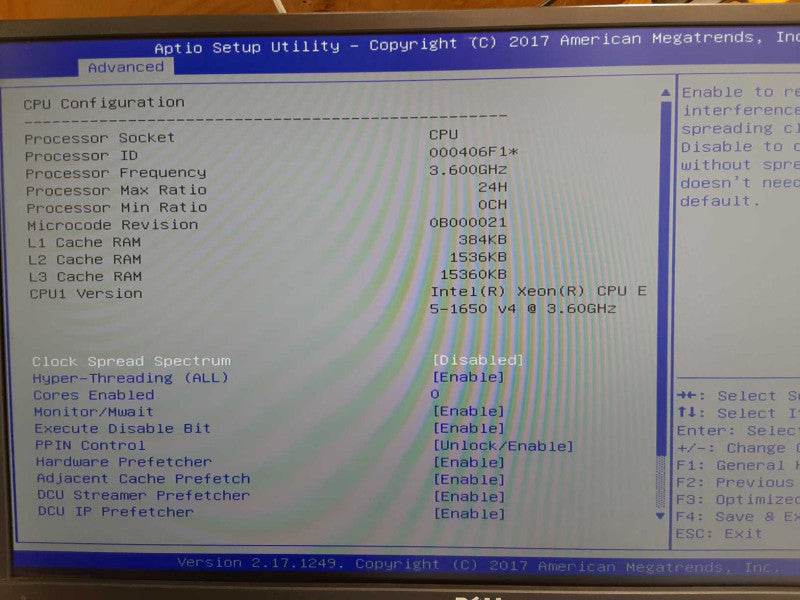Click the F4: Save hint
This screenshot has height=600, width=800.
738,517
